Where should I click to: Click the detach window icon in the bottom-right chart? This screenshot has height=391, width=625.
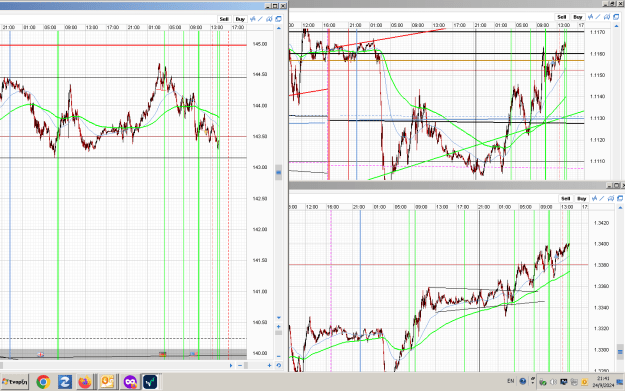[x=620, y=198]
